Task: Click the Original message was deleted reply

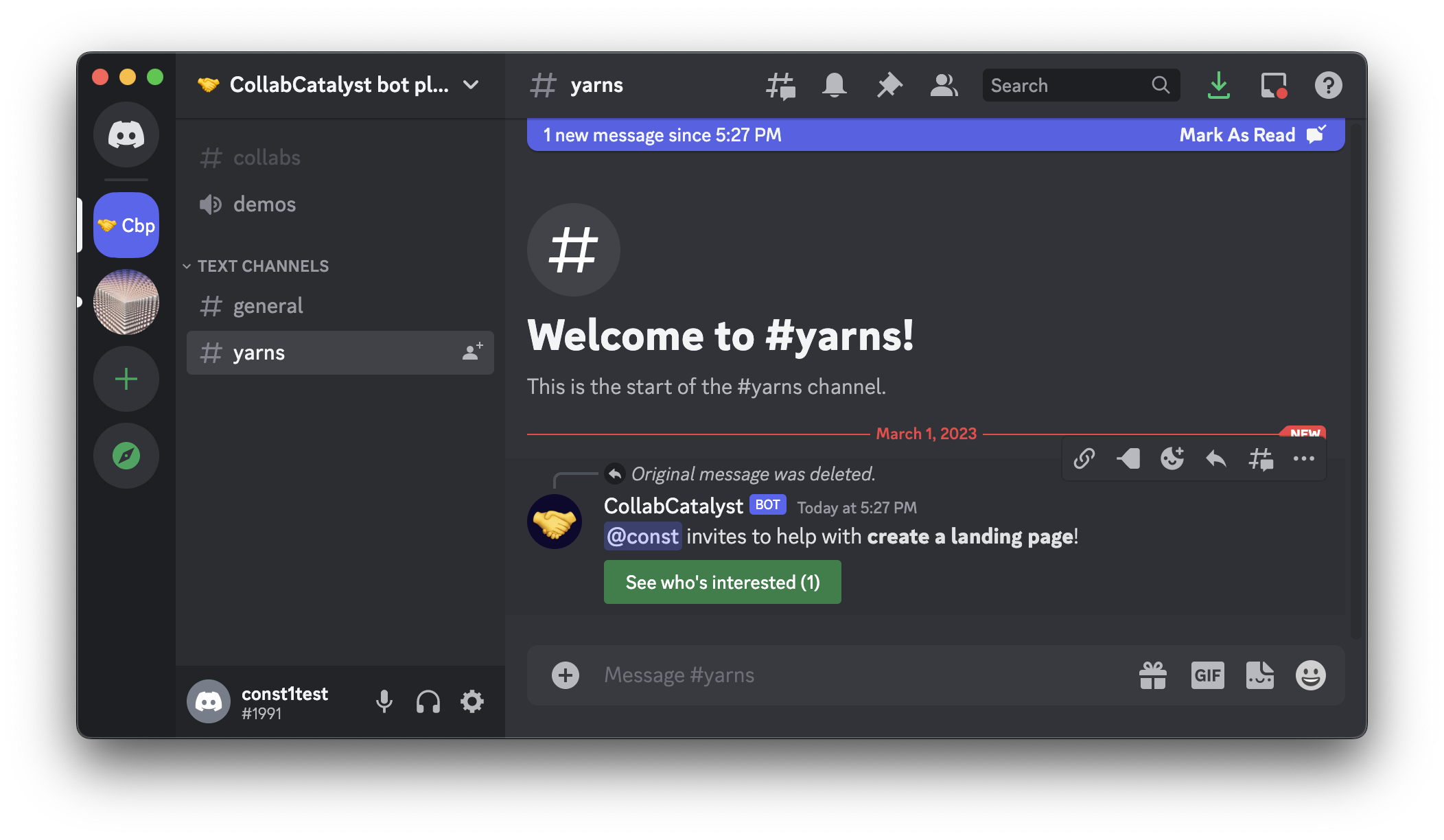Action: [753, 474]
